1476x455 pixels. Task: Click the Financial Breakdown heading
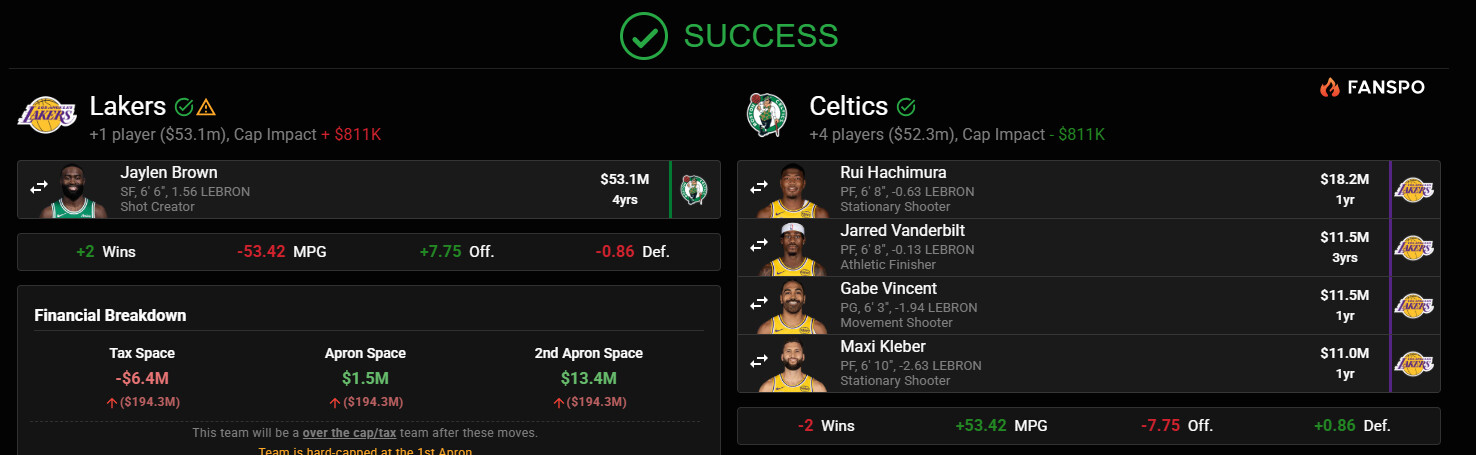110,315
